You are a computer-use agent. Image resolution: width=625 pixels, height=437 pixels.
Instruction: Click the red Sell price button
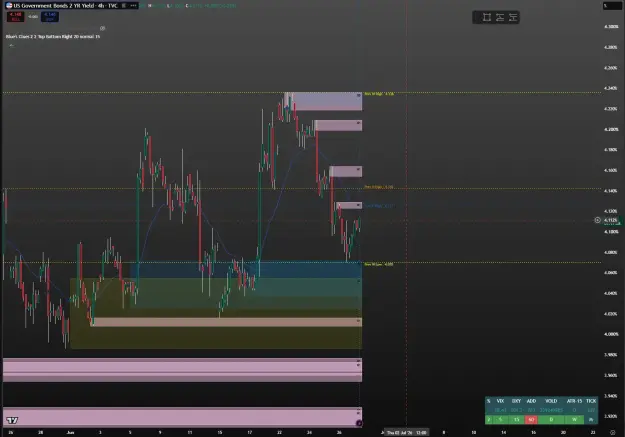[x=16, y=17]
